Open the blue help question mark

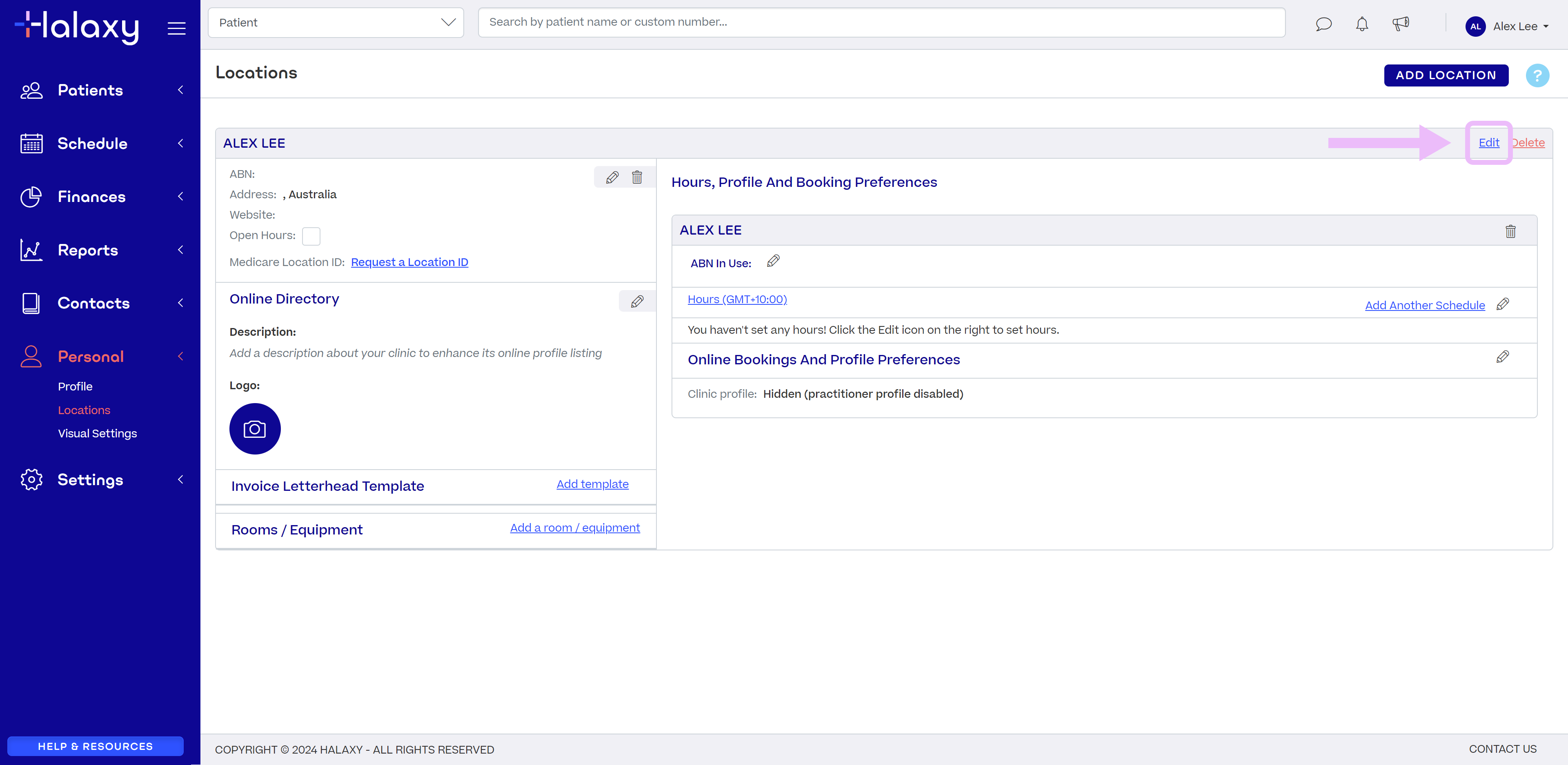pos(1537,75)
